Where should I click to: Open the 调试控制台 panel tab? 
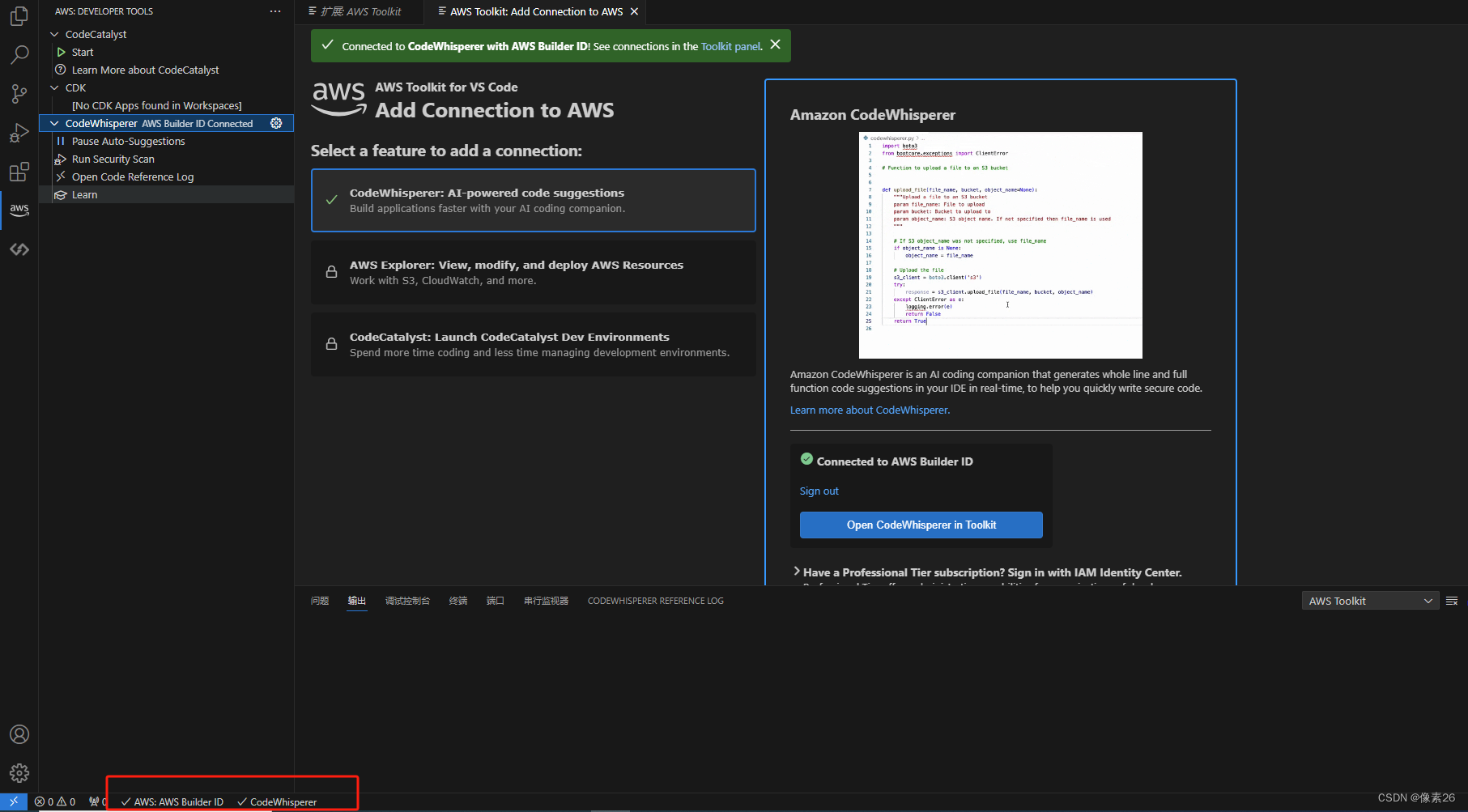pos(407,601)
